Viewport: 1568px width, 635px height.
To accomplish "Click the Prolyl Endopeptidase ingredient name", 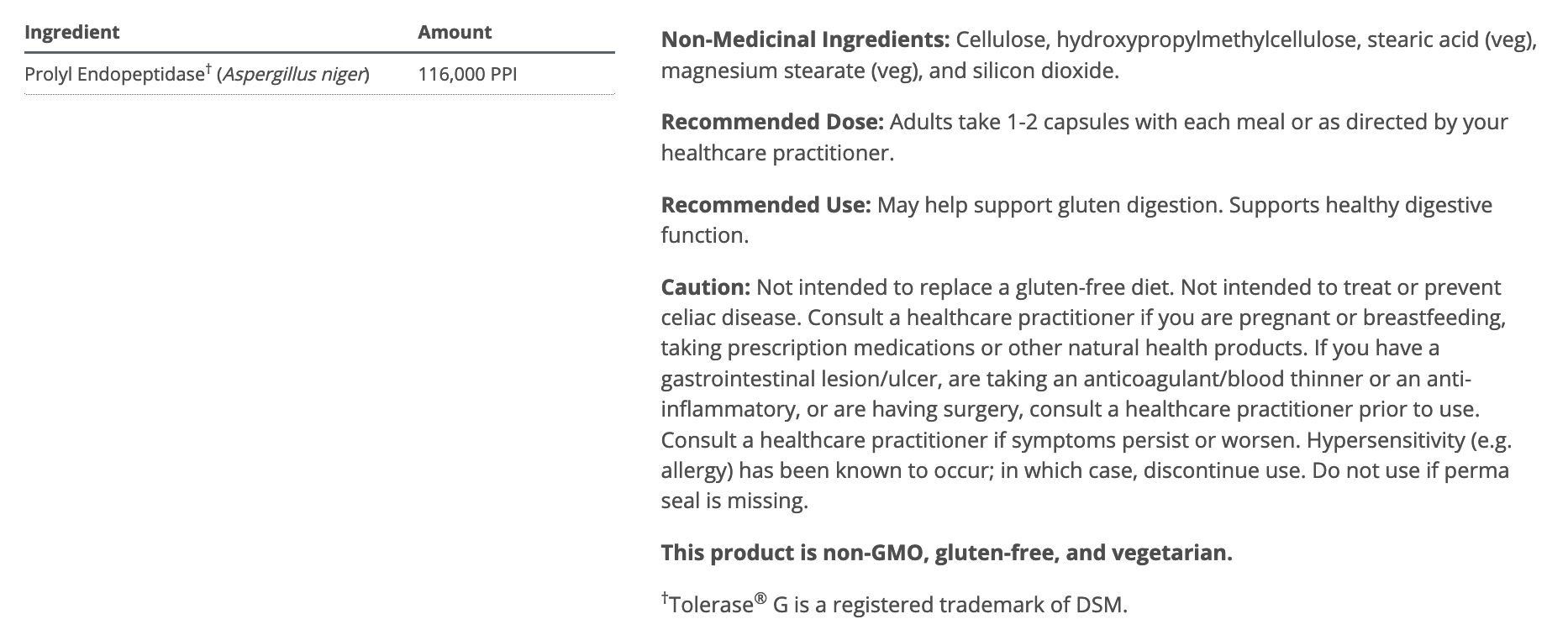I will tap(113, 75).
